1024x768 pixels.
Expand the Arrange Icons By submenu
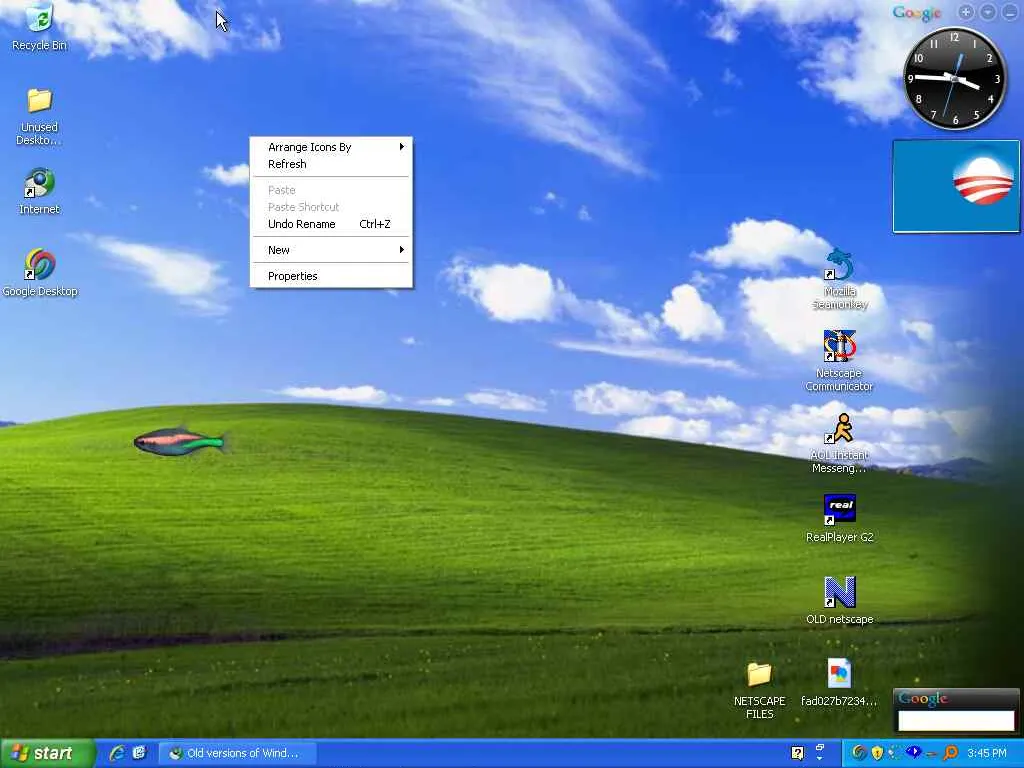click(x=331, y=147)
